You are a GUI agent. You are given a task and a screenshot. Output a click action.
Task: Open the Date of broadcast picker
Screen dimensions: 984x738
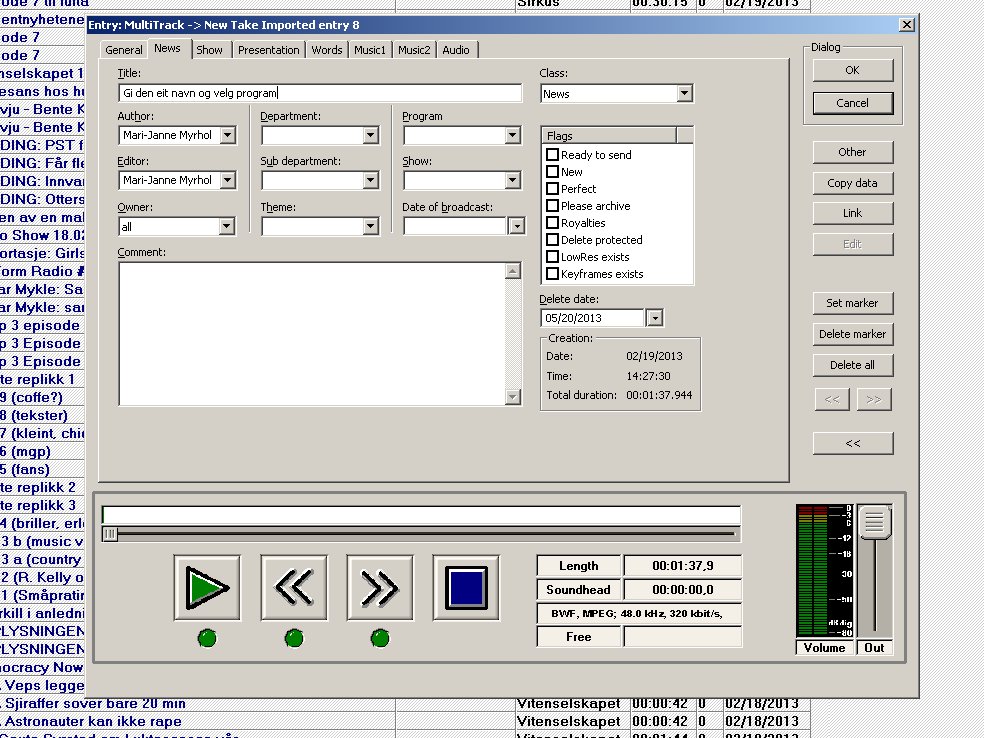click(x=516, y=226)
